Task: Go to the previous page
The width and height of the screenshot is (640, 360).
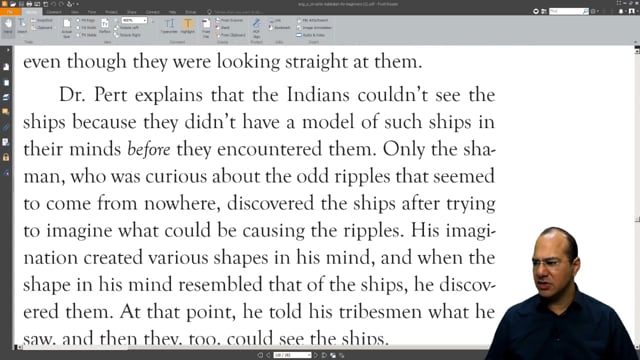Action: click(268, 355)
